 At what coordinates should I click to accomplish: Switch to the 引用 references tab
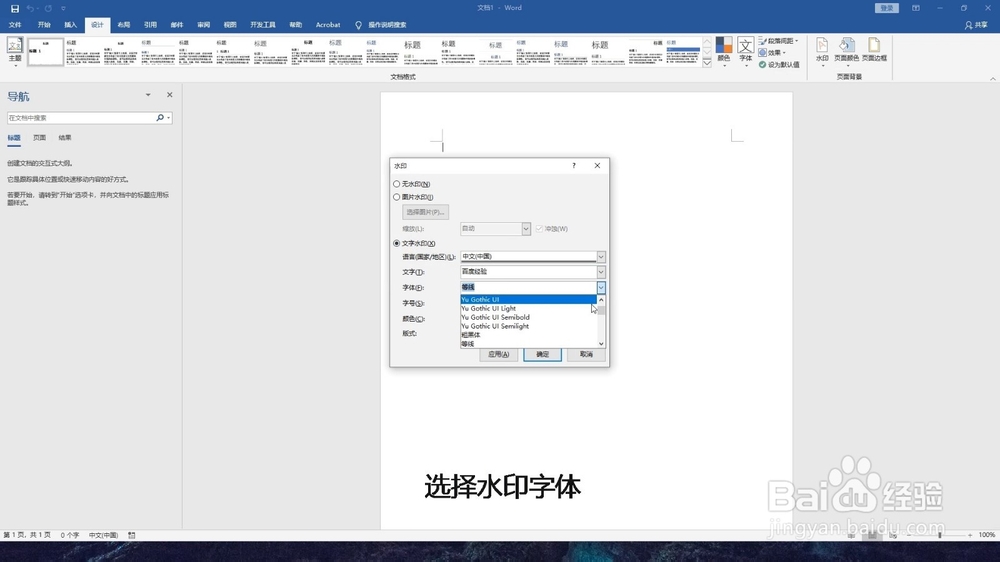tap(150, 25)
